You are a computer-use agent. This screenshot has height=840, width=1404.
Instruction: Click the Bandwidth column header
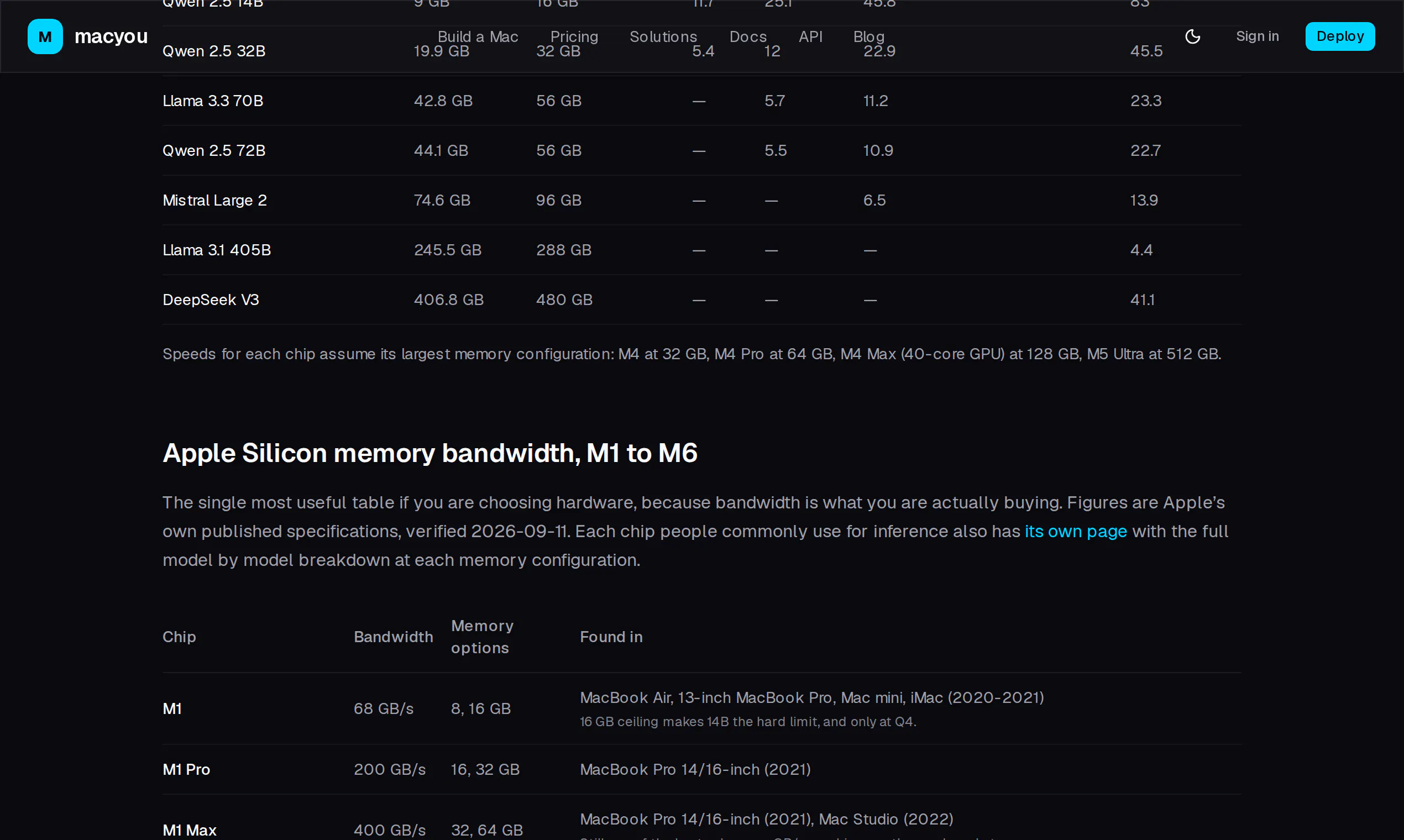[393, 637]
